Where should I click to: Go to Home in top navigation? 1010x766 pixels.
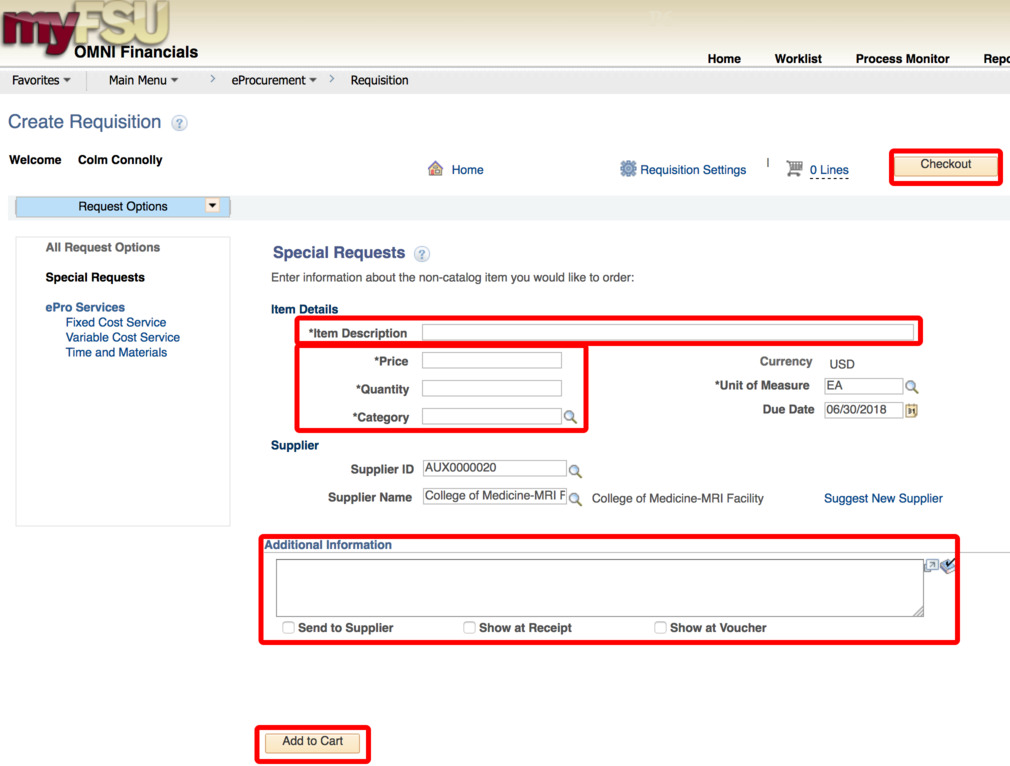724,59
